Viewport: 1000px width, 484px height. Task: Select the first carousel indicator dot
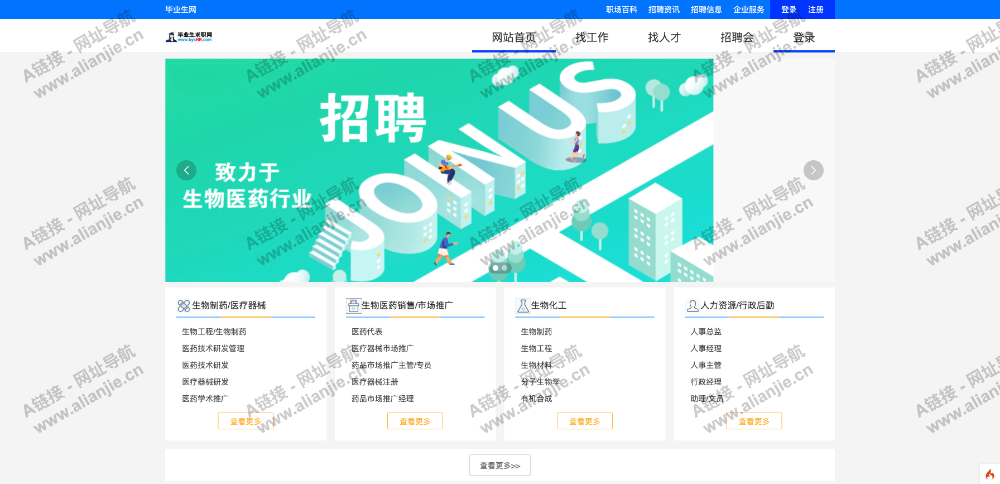click(495, 268)
